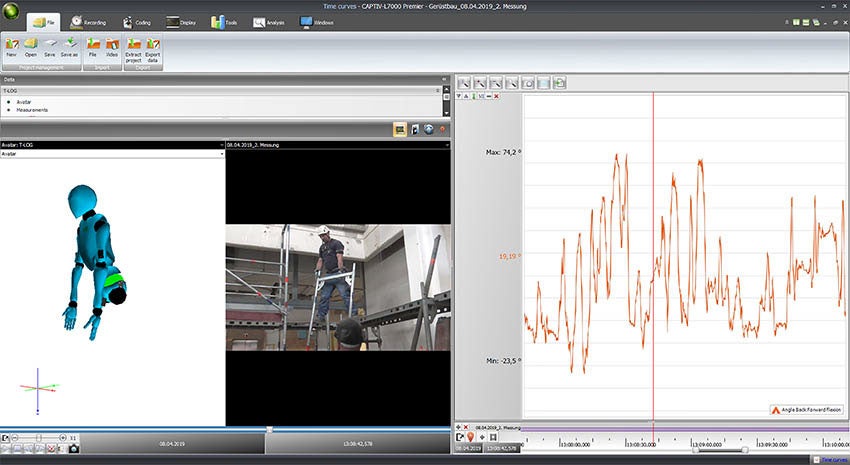Image resolution: width=850 pixels, height=465 pixels.
Task: Click the circular zoom tool in chart toolbar
Action: pos(527,83)
